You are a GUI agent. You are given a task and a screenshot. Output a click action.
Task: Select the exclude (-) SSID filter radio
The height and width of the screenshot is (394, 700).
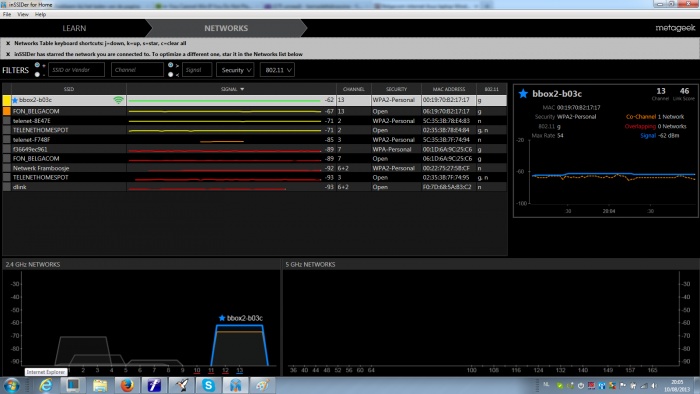(x=38, y=75)
